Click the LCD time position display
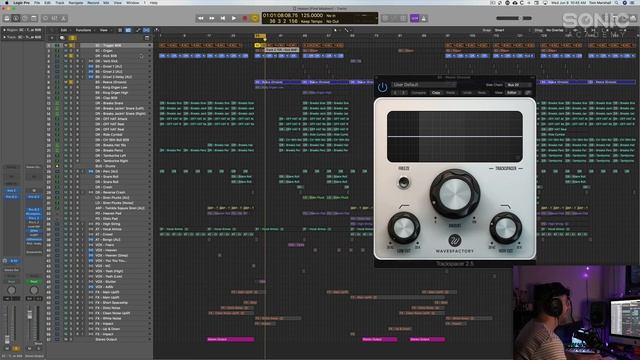 (280, 16)
